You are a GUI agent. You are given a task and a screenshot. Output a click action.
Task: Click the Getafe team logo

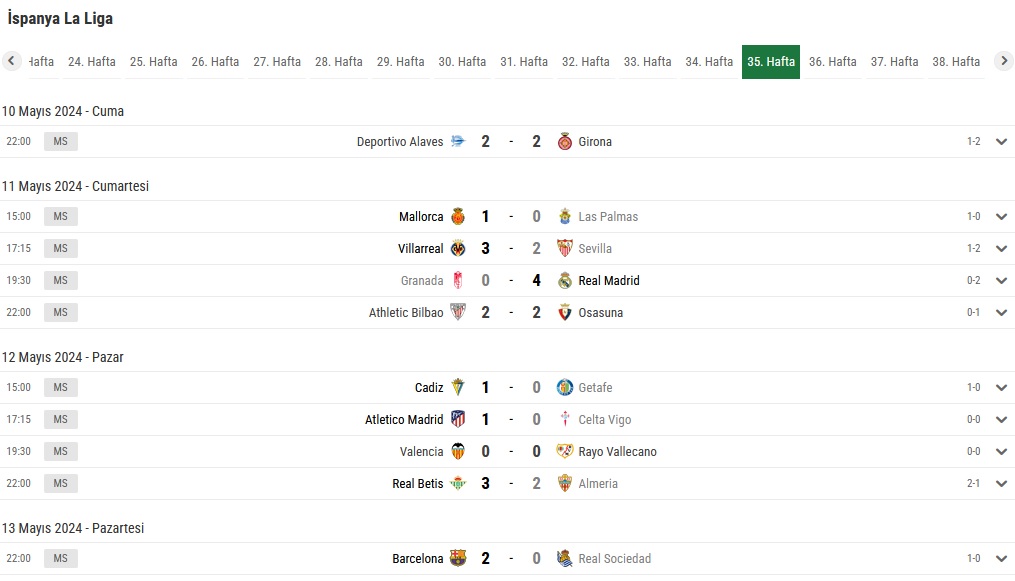point(564,388)
